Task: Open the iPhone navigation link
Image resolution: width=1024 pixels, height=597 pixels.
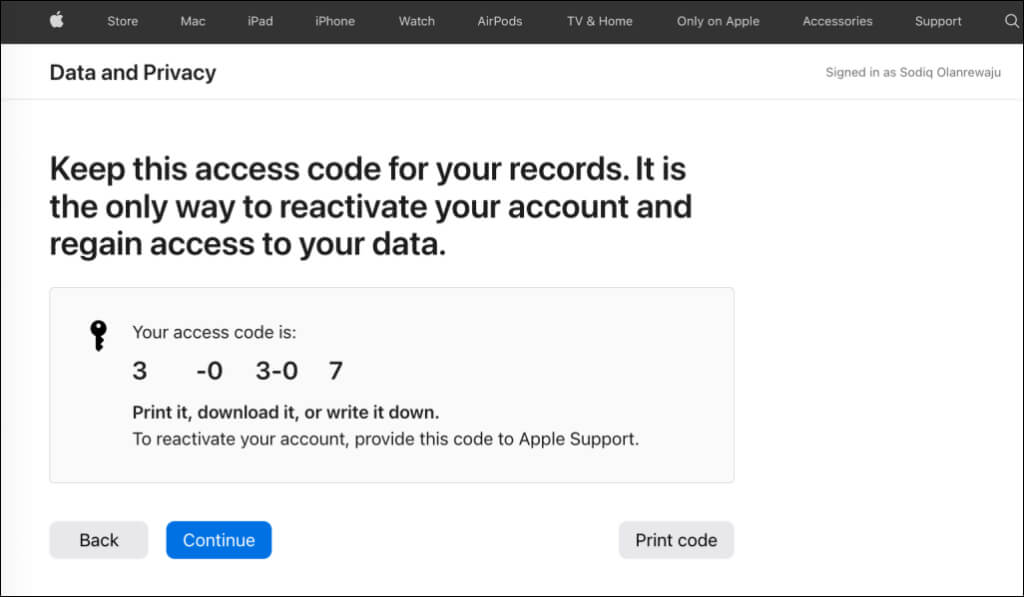Action: pyautogui.click(x=335, y=21)
